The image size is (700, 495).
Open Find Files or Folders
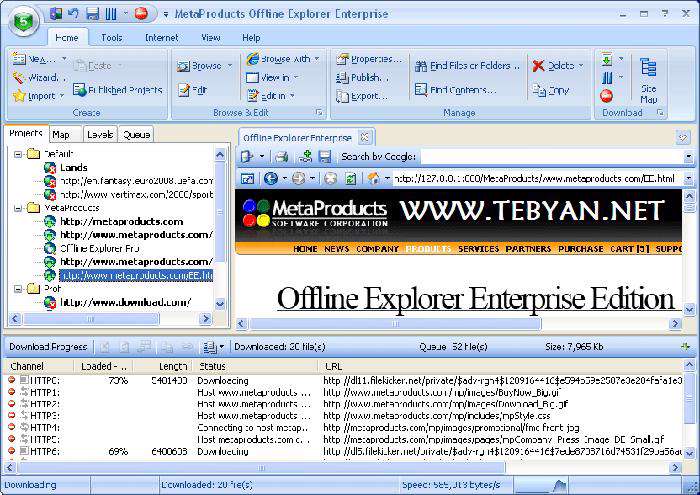(x=467, y=66)
